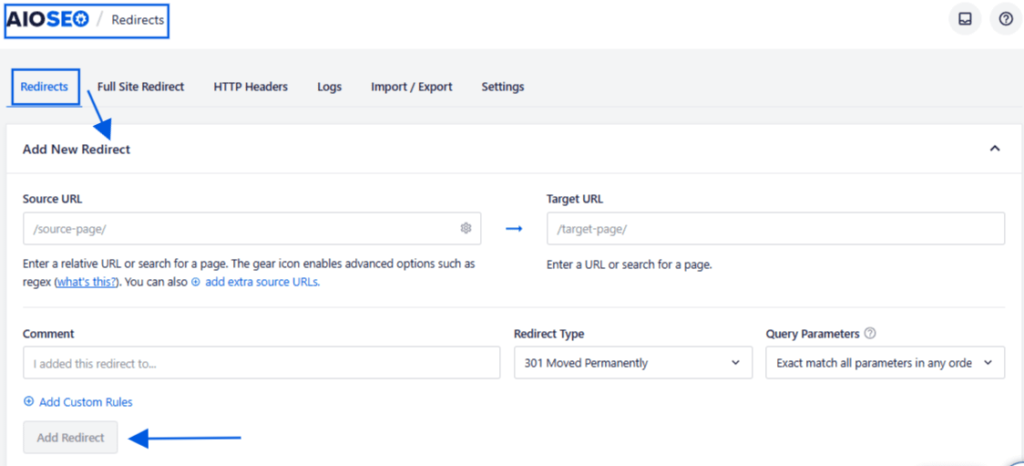Click the Source URL label
This screenshot has width=1024, height=466.
(53, 198)
